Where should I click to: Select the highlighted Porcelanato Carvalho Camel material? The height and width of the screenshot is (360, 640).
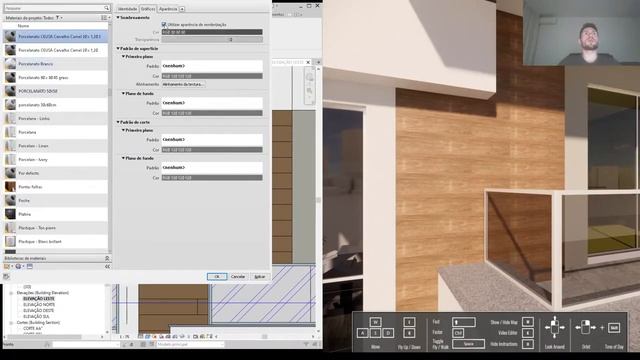pos(56,36)
